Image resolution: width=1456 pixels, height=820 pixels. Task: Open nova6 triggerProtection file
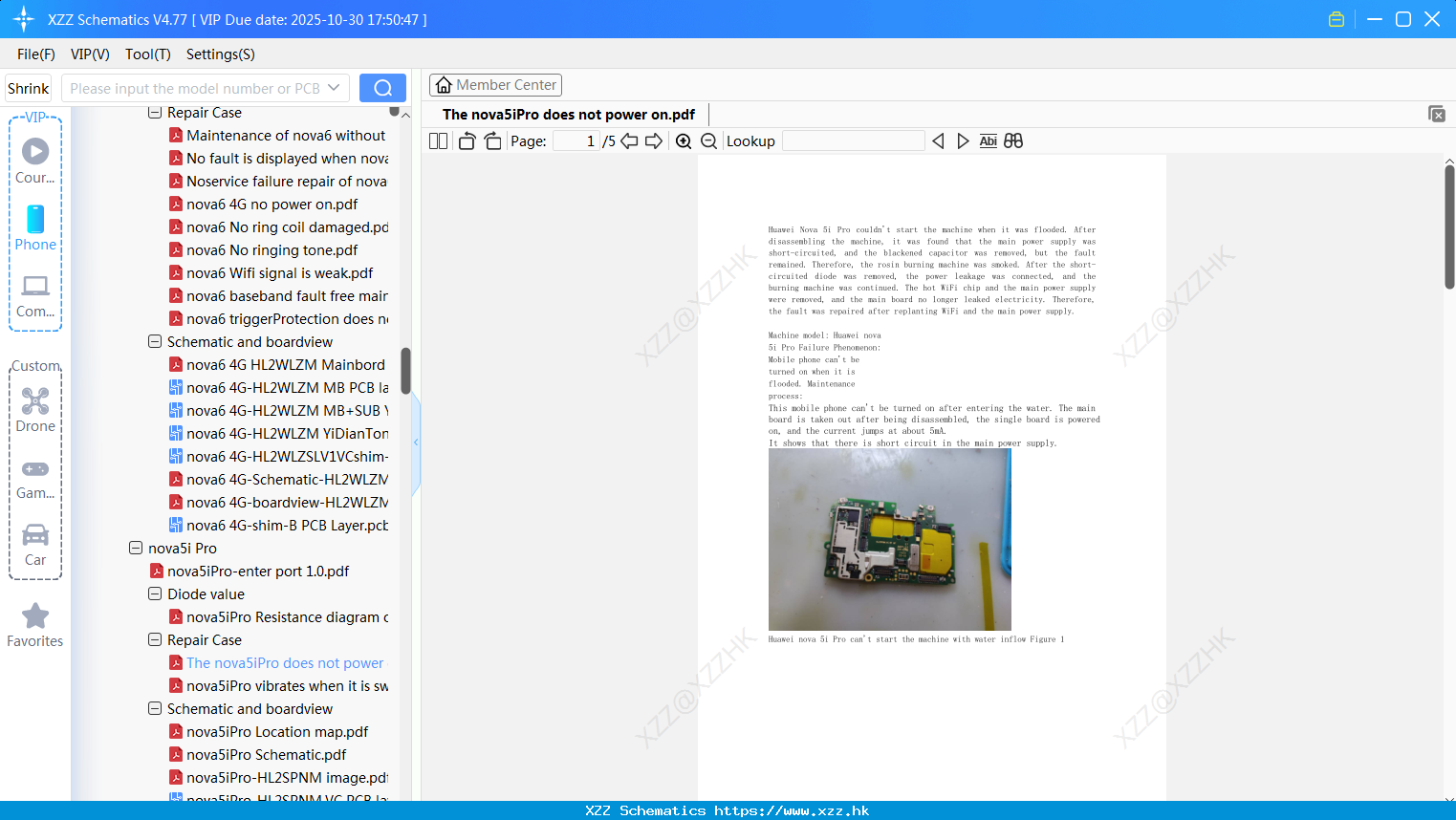278,319
